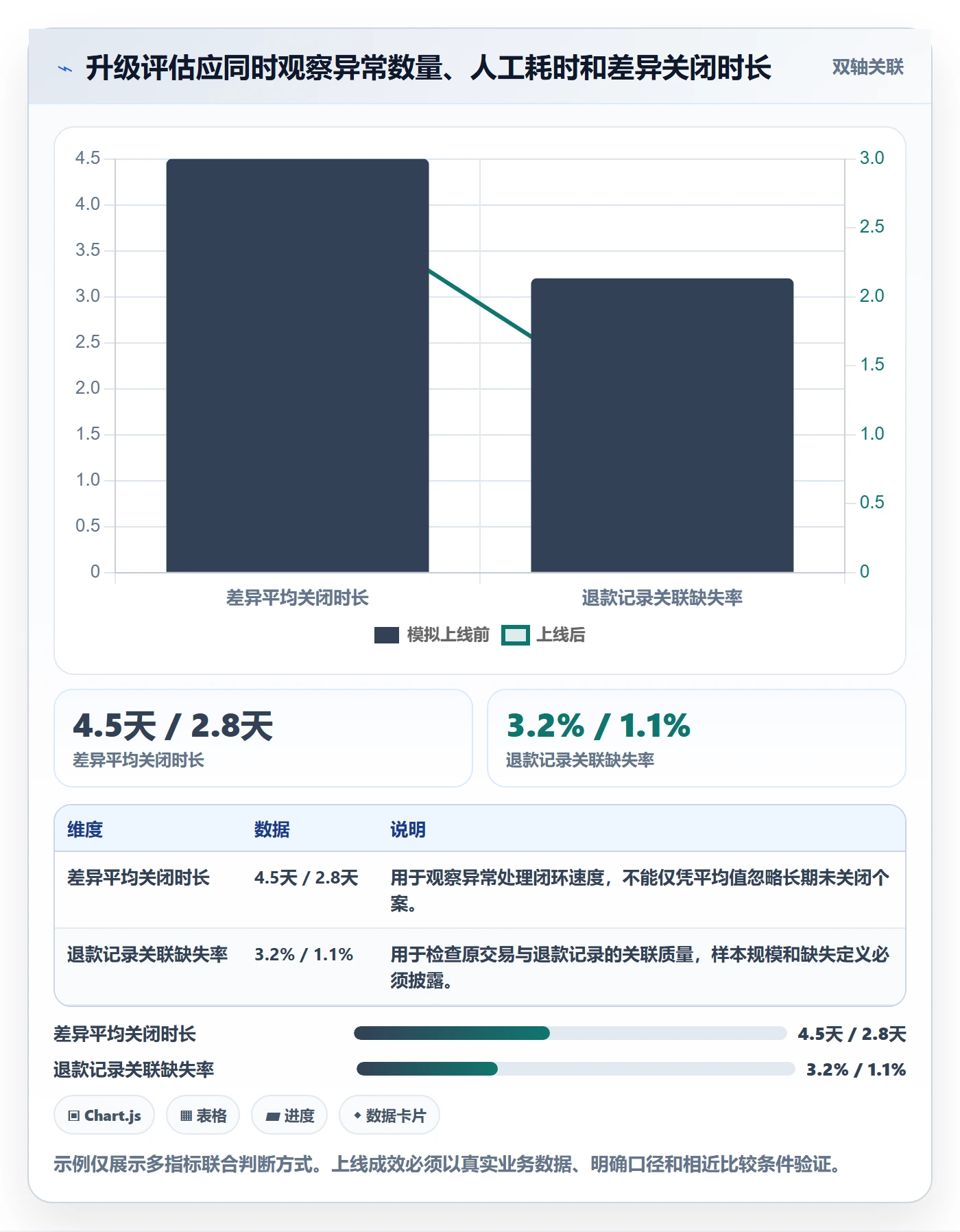Click the 4.5 left axis tick label
The width and height of the screenshot is (960, 1232).
point(88,158)
